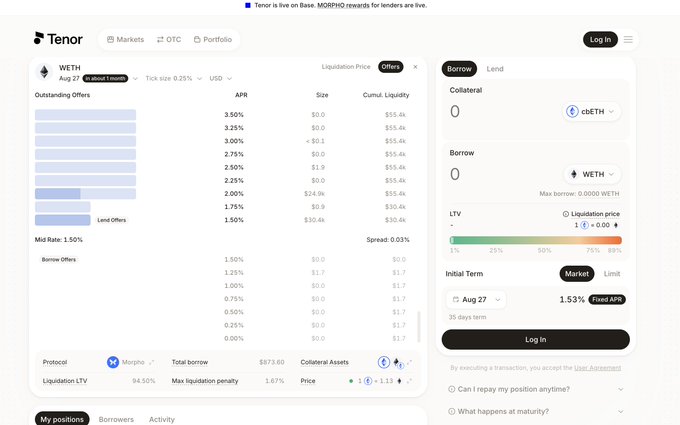680x425 pixels.
Task: Open the Tick size 0.25% dropdown
Action: (173, 78)
